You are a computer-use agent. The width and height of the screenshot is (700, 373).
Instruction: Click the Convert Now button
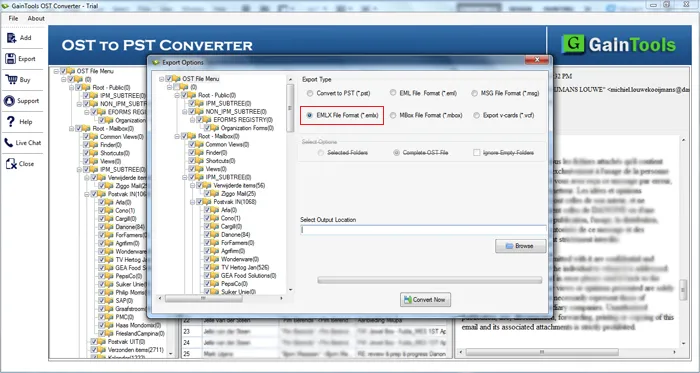tap(425, 300)
